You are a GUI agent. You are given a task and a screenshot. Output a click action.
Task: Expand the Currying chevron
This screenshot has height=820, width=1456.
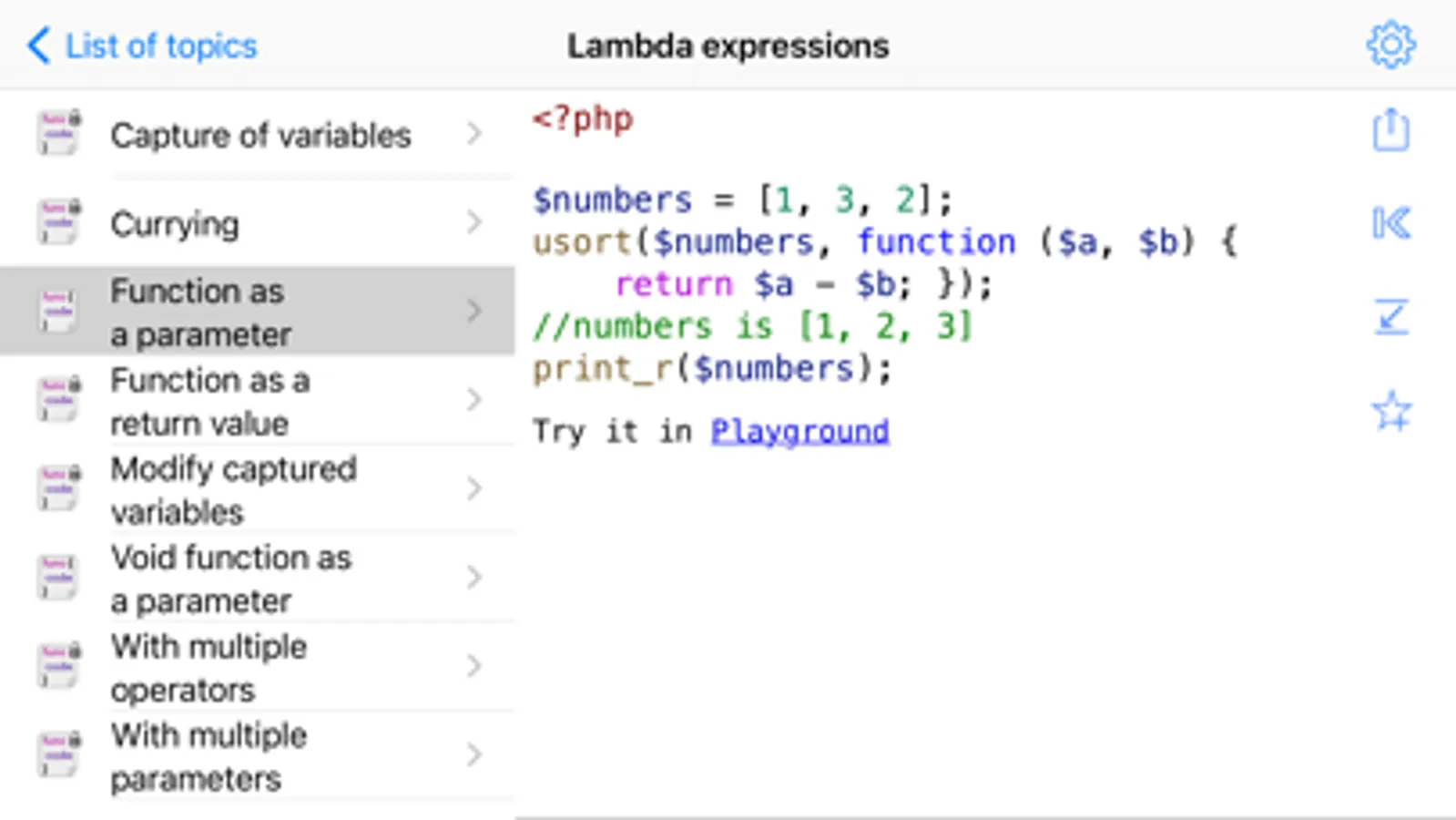(474, 222)
